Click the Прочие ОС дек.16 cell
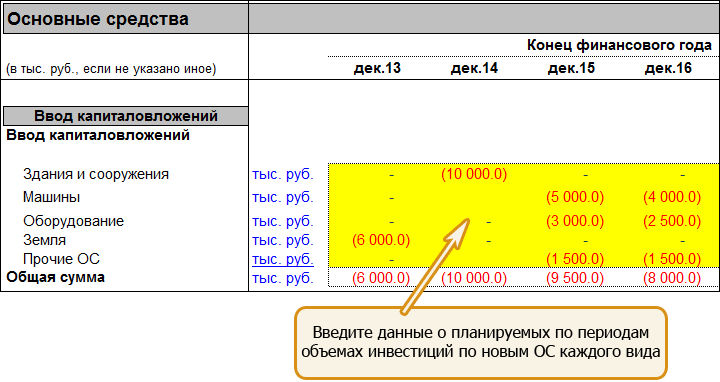 (672, 259)
